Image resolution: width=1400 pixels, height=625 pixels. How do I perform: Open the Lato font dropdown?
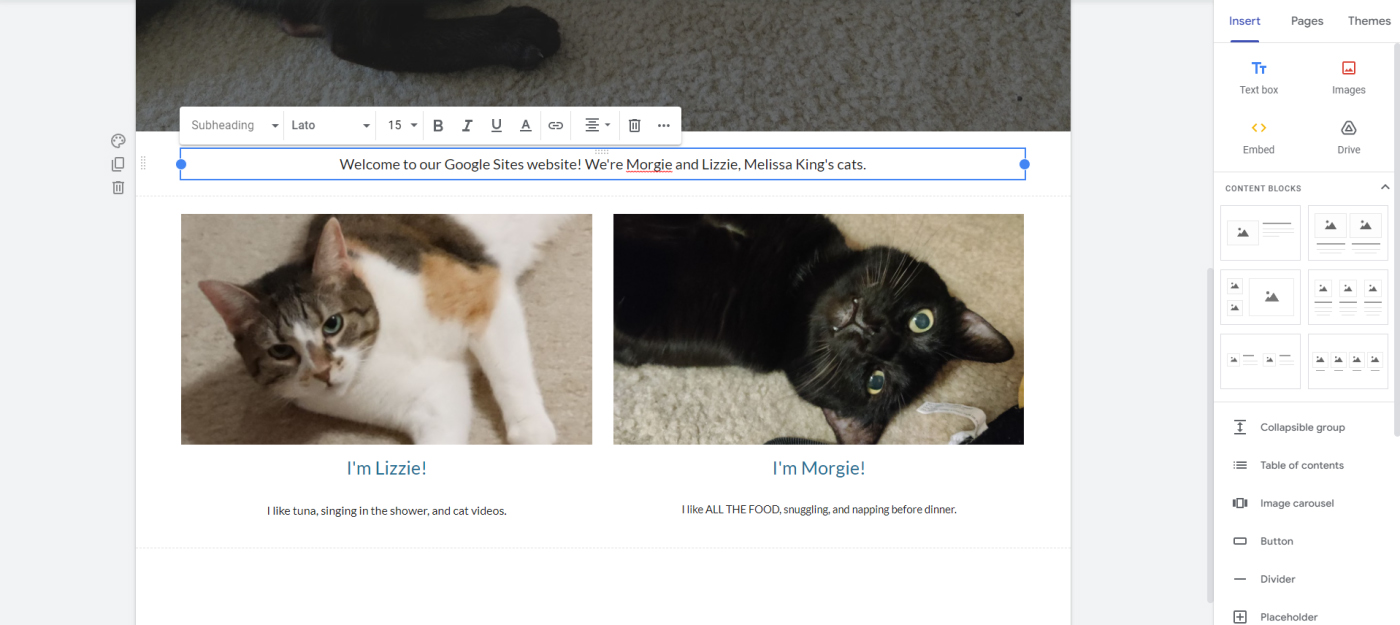coord(330,126)
